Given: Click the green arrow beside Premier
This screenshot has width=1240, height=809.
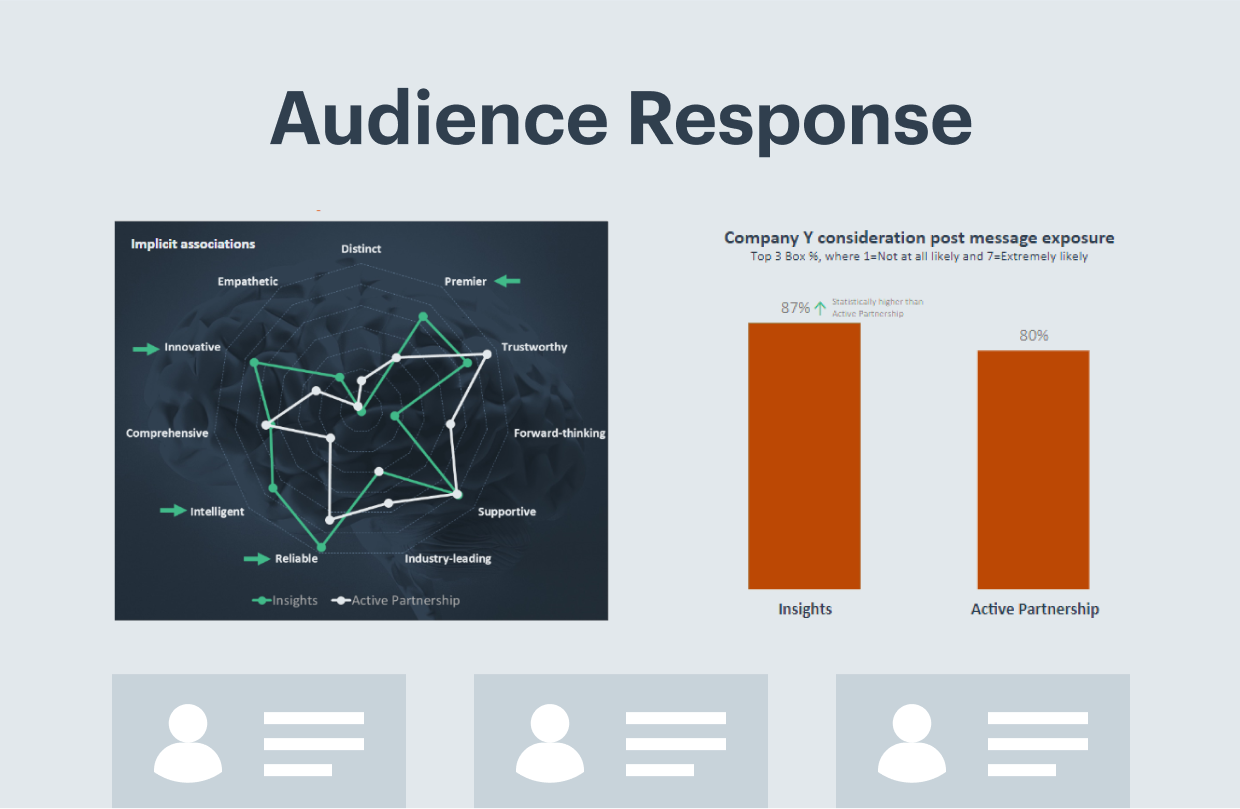Looking at the screenshot, I should (508, 282).
